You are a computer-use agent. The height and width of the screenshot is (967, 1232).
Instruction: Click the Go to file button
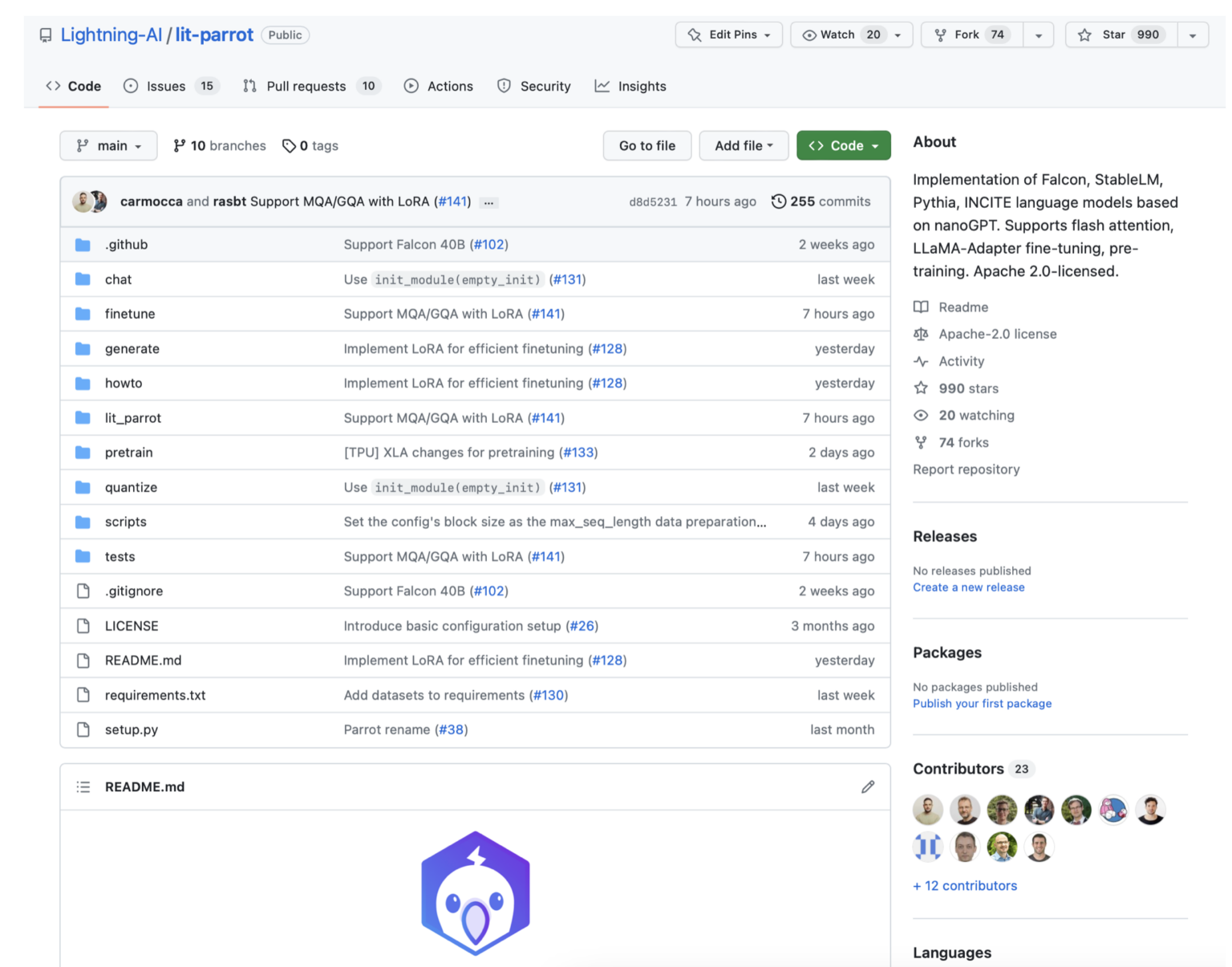646,145
